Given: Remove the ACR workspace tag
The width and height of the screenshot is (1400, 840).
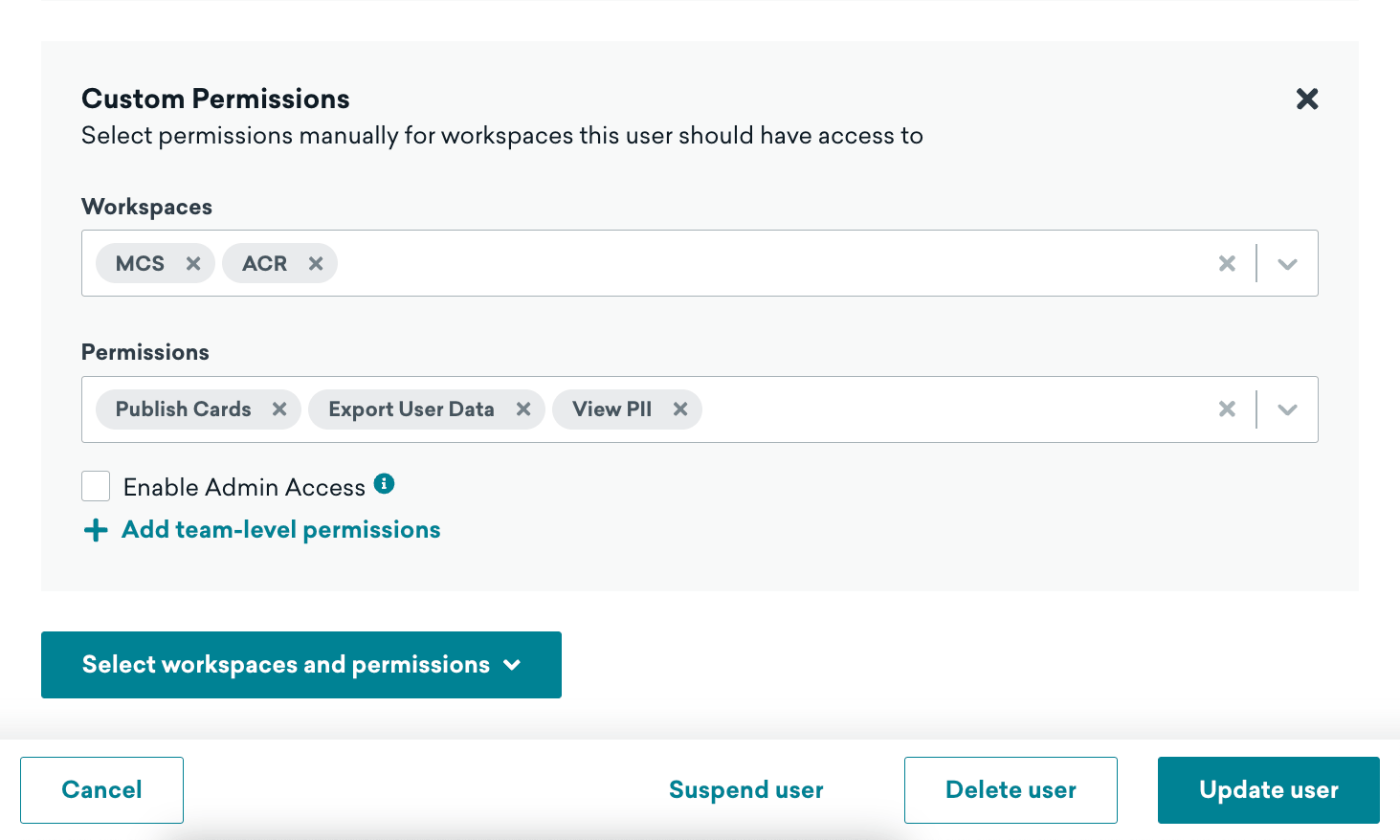Looking at the screenshot, I should (x=316, y=263).
